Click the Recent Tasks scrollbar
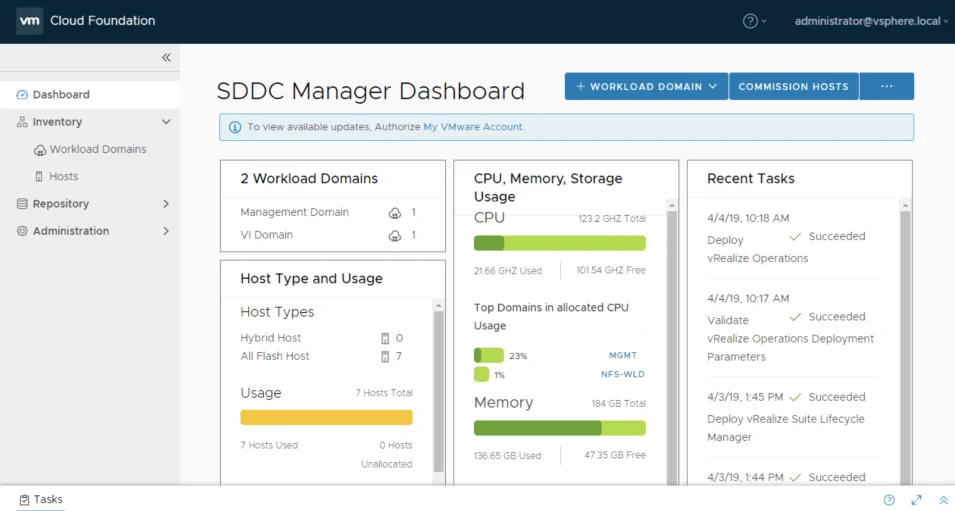The image size is (955, 511). [905, 347]
